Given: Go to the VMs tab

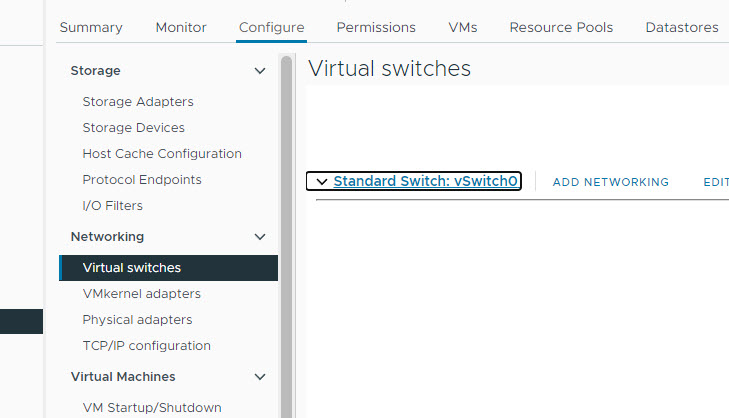Looking at the screenshot, I should click(463, 27).
